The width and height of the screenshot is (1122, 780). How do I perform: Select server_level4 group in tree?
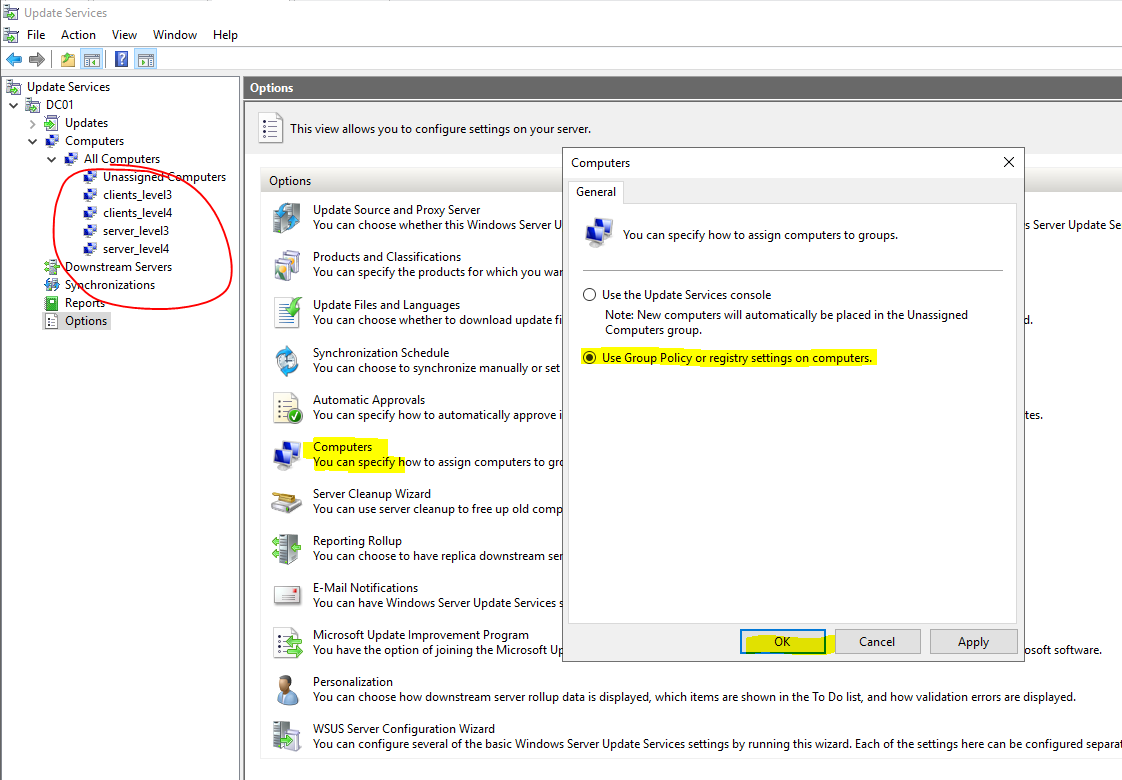136,248
